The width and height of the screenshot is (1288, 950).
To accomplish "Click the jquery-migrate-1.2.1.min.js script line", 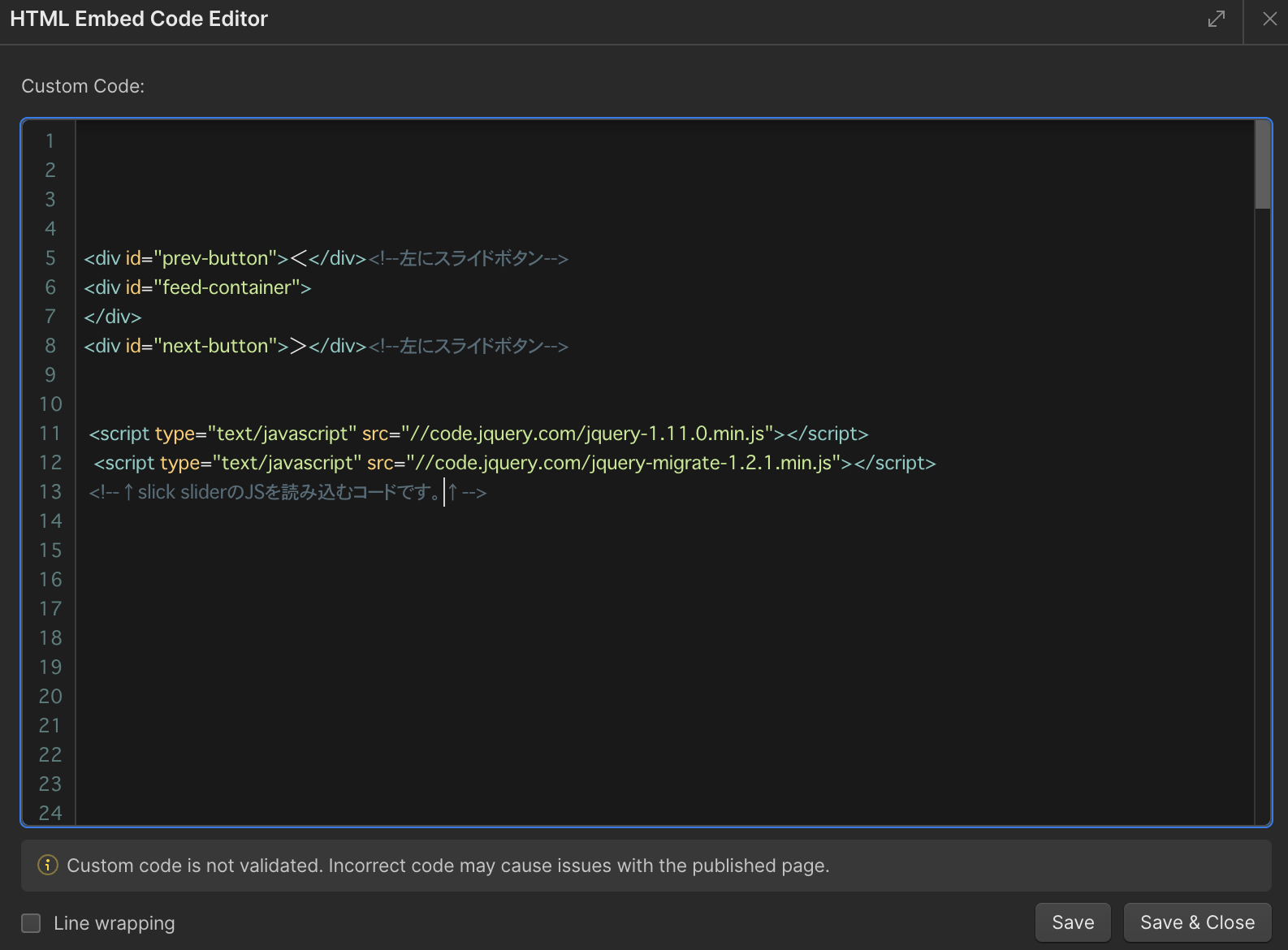I will click(x=515, y=463).
